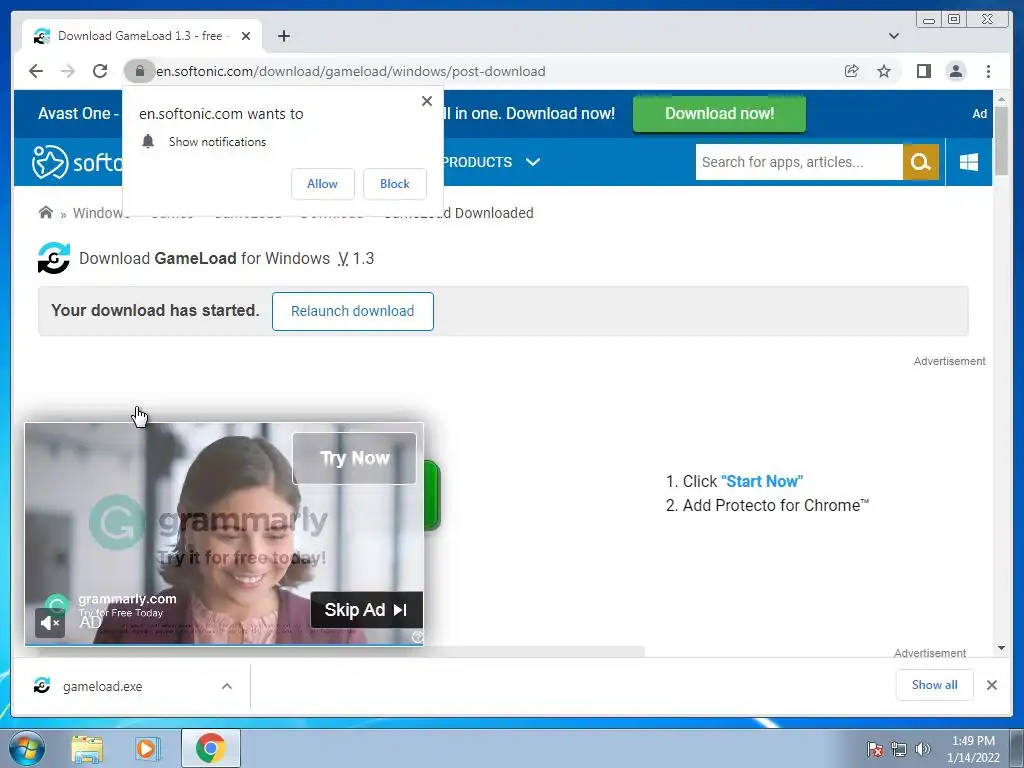This screenshot has height=768, width=1024.
Task: Open site info via the lock icon
Action: click(139, 71)
